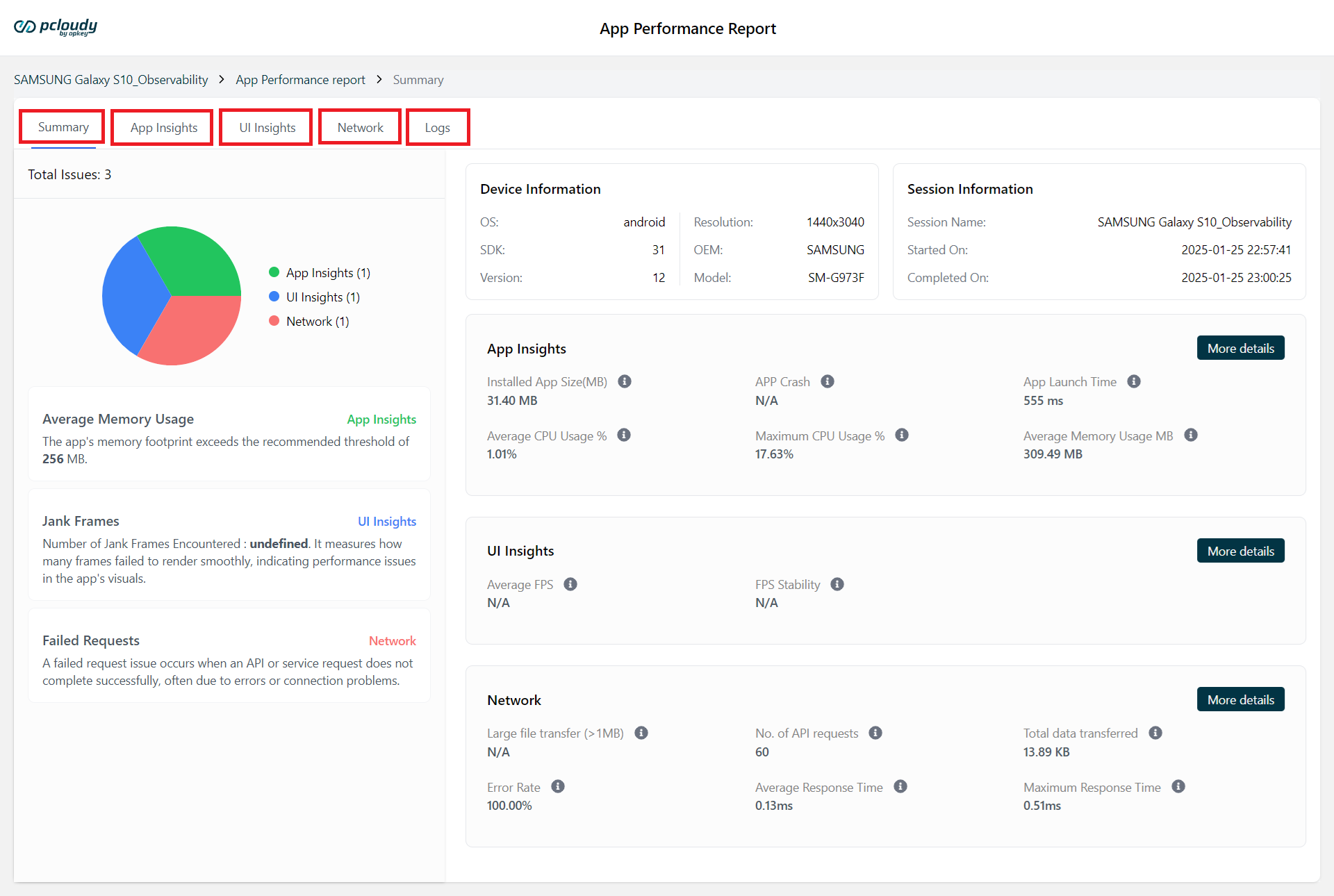The image size is (1334, 896).
Task: Click info icon next to FPS Stability
Action: click(x=837, y=584)
